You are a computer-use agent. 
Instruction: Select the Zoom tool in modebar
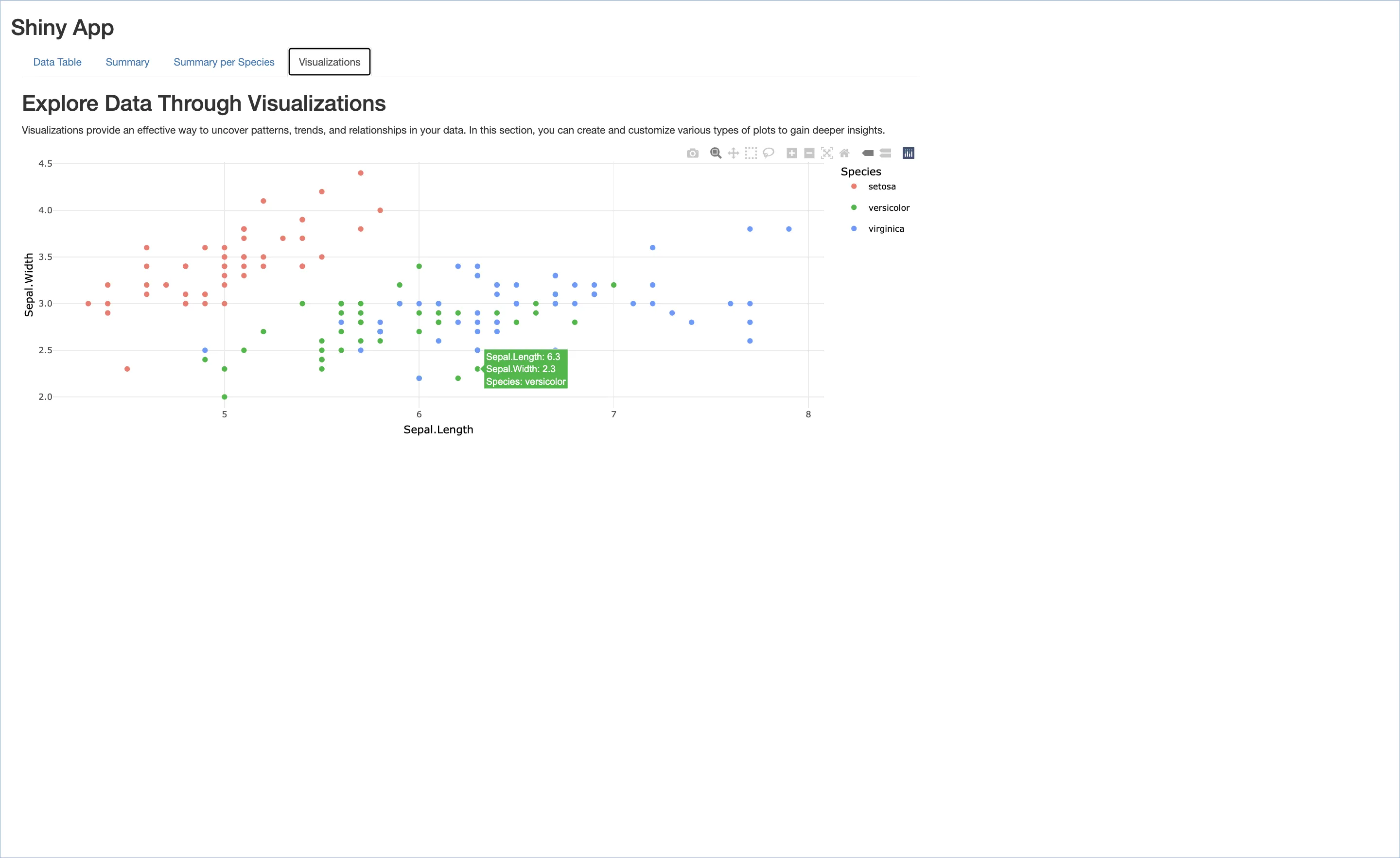click(716, 154)
